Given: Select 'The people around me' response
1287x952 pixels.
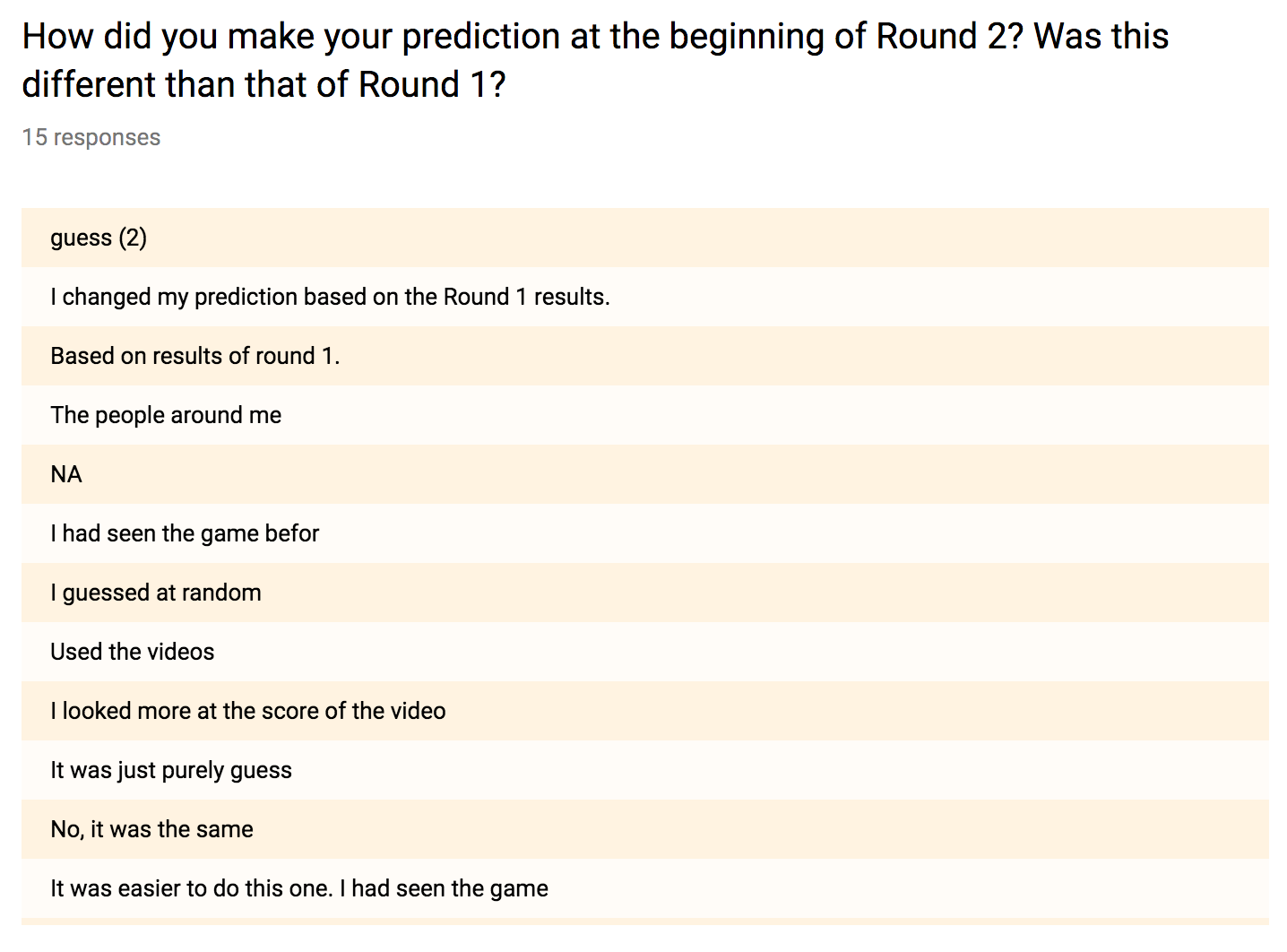Looking at the screenshot, I should (645, 415).
